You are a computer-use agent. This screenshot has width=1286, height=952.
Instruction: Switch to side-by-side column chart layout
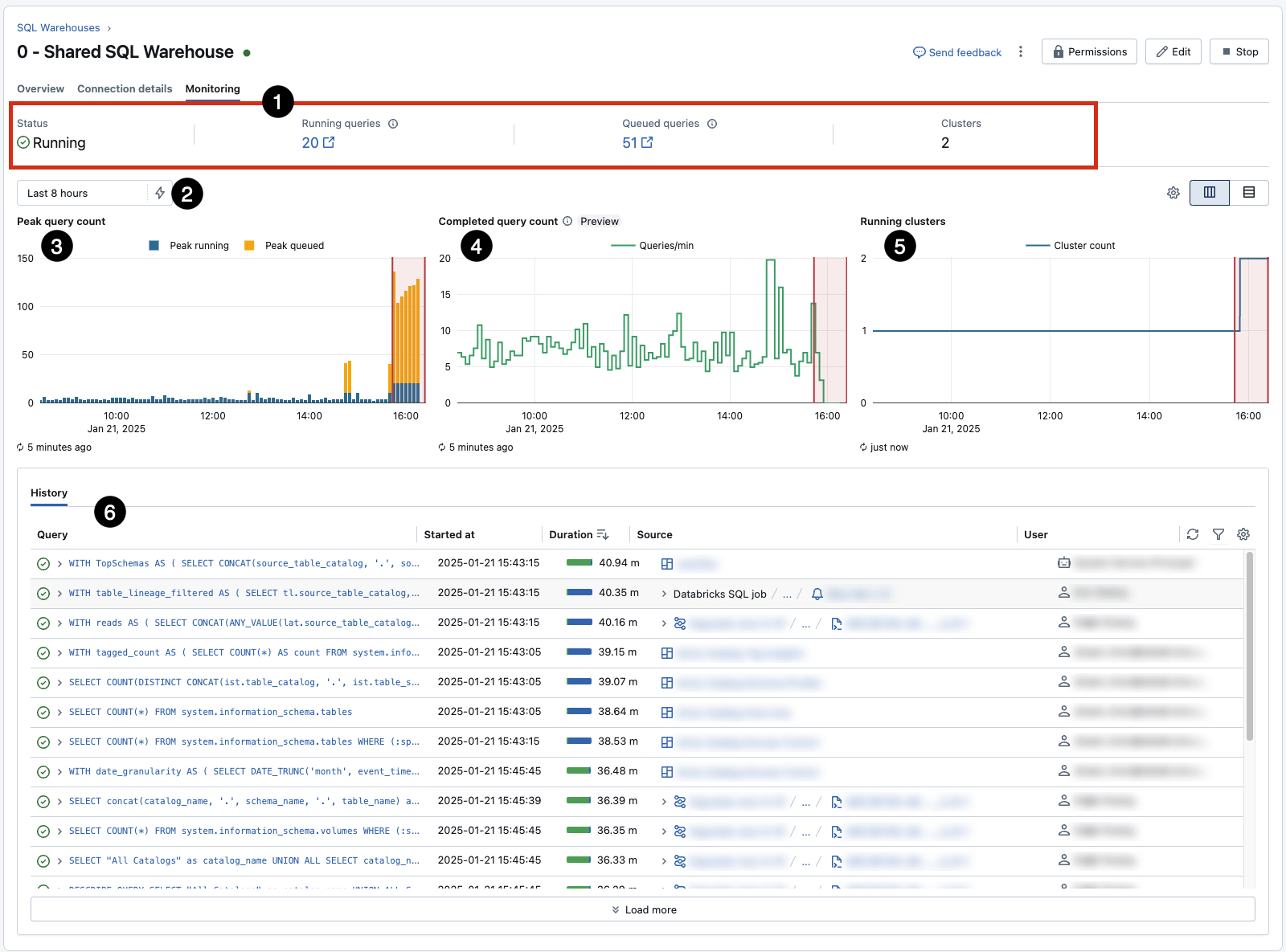[1209, 193]
